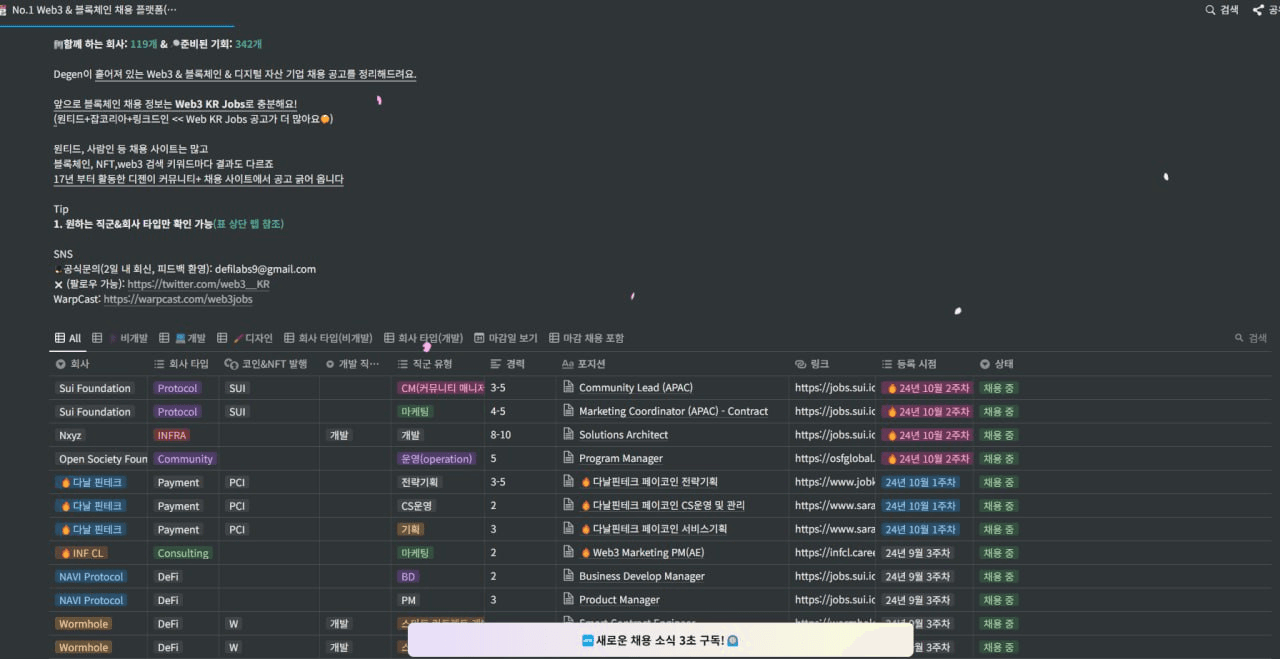The image size is (1280, 659).
Task: Click the 운영(operation) job type tag
Action: click(435, 459)
